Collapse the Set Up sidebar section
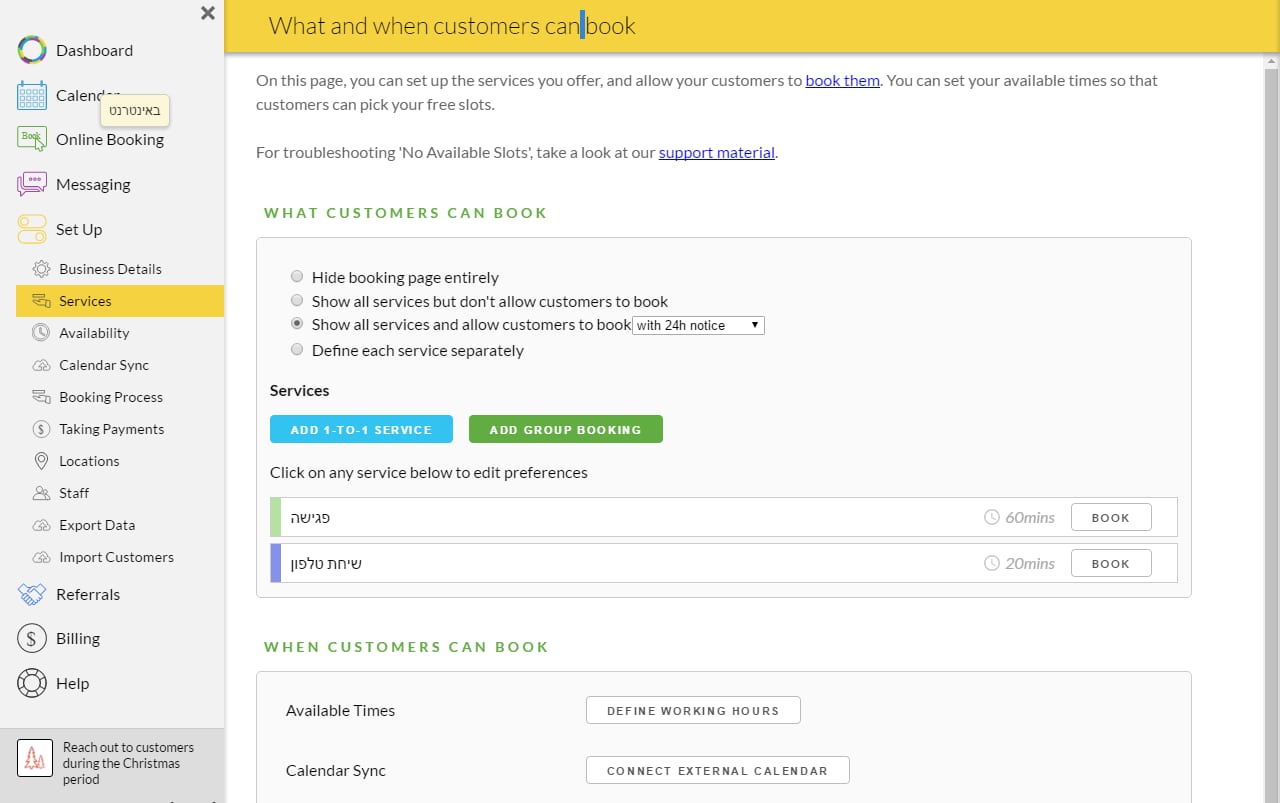Viewport: 1280px width, 803px height. click(79, 229)
